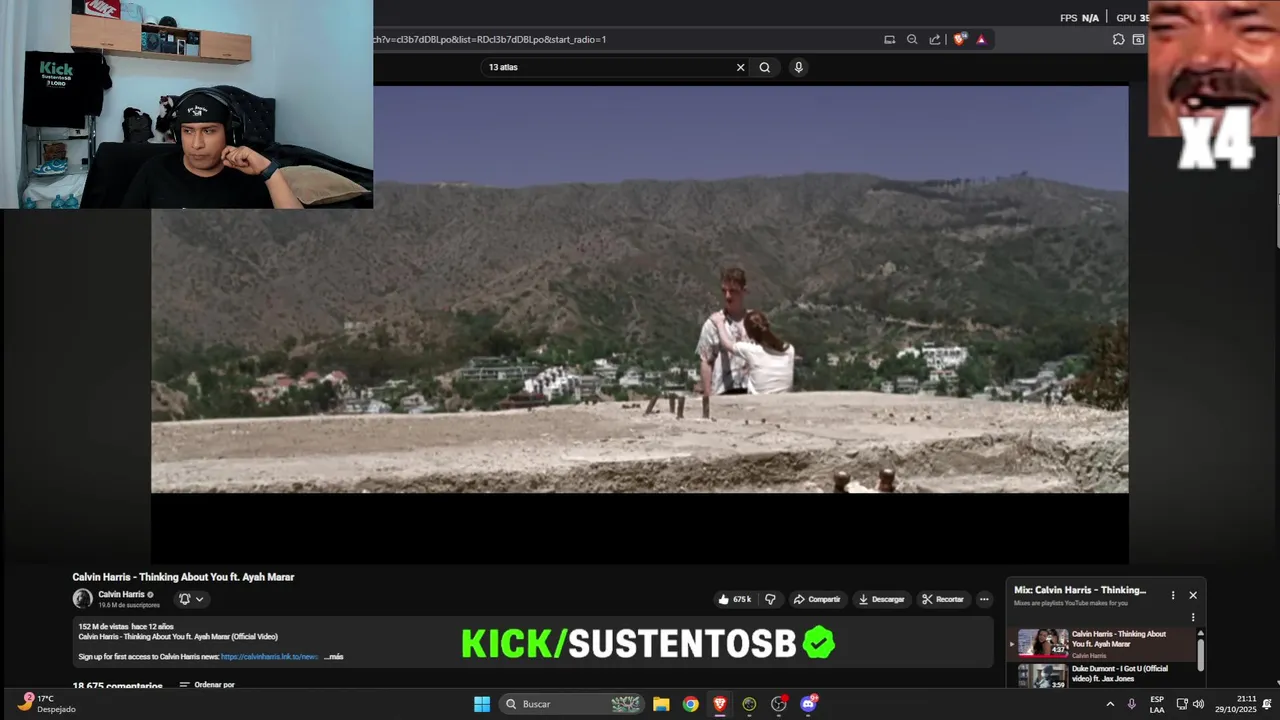Open the notifications bell in system tray
Image resolution: width=1280 pixels, height=720 pixels.
(1267, 704)
